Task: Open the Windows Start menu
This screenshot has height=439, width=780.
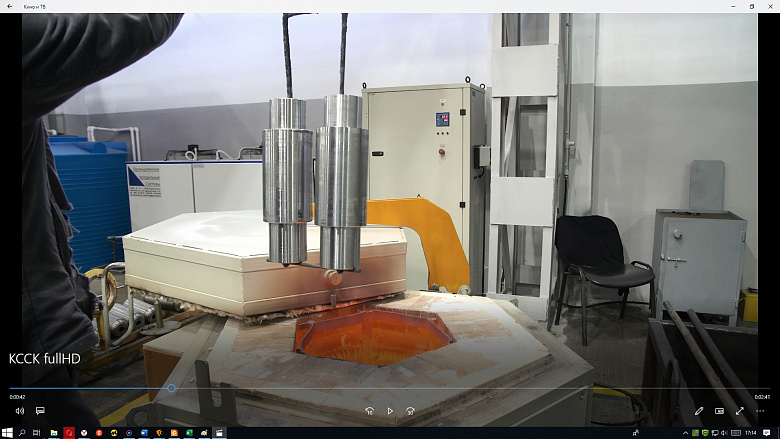Action: (8, 432)
